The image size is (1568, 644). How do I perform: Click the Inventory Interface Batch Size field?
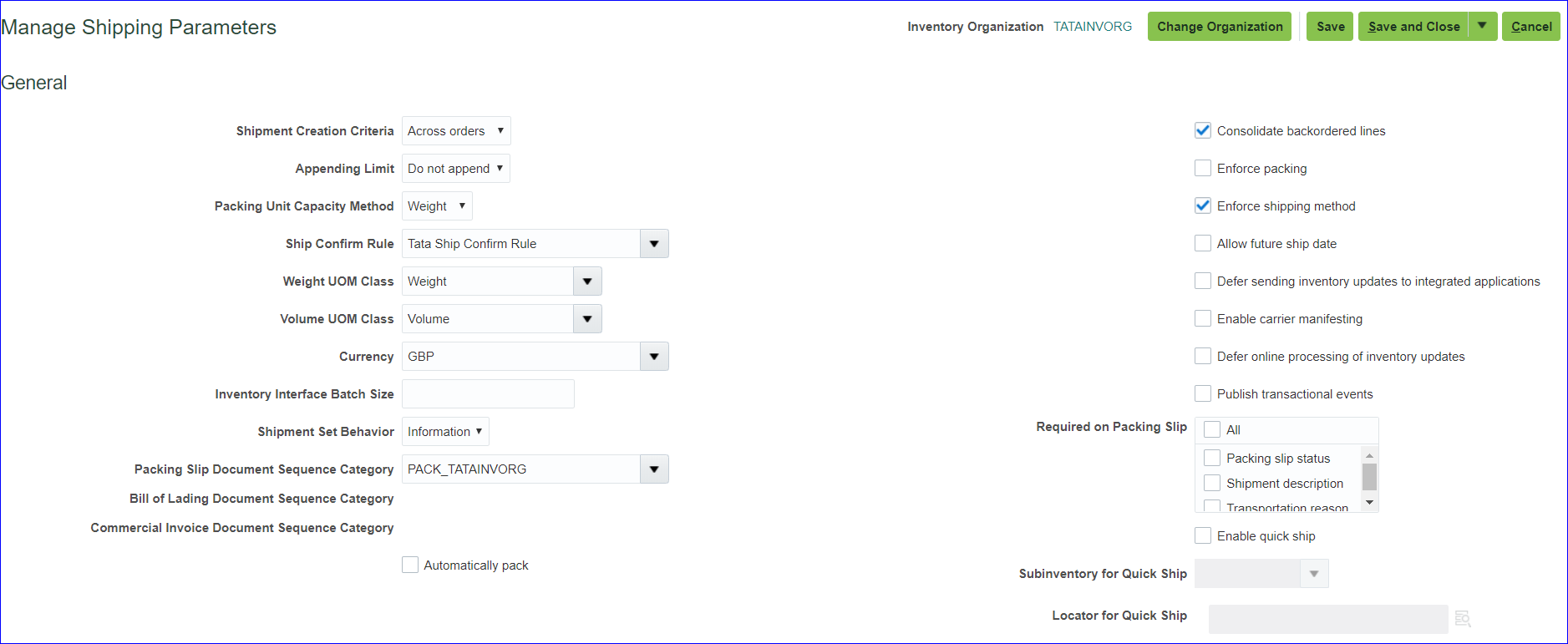[x=488, y=394]
